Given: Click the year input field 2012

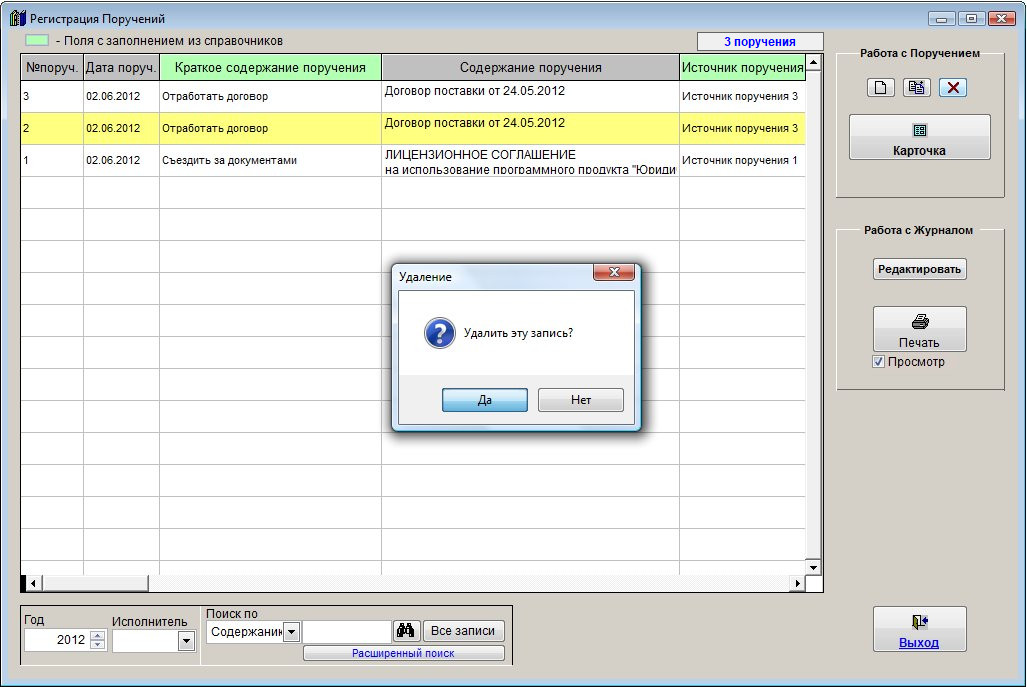Looking at the screenshot, I should 58,640.
